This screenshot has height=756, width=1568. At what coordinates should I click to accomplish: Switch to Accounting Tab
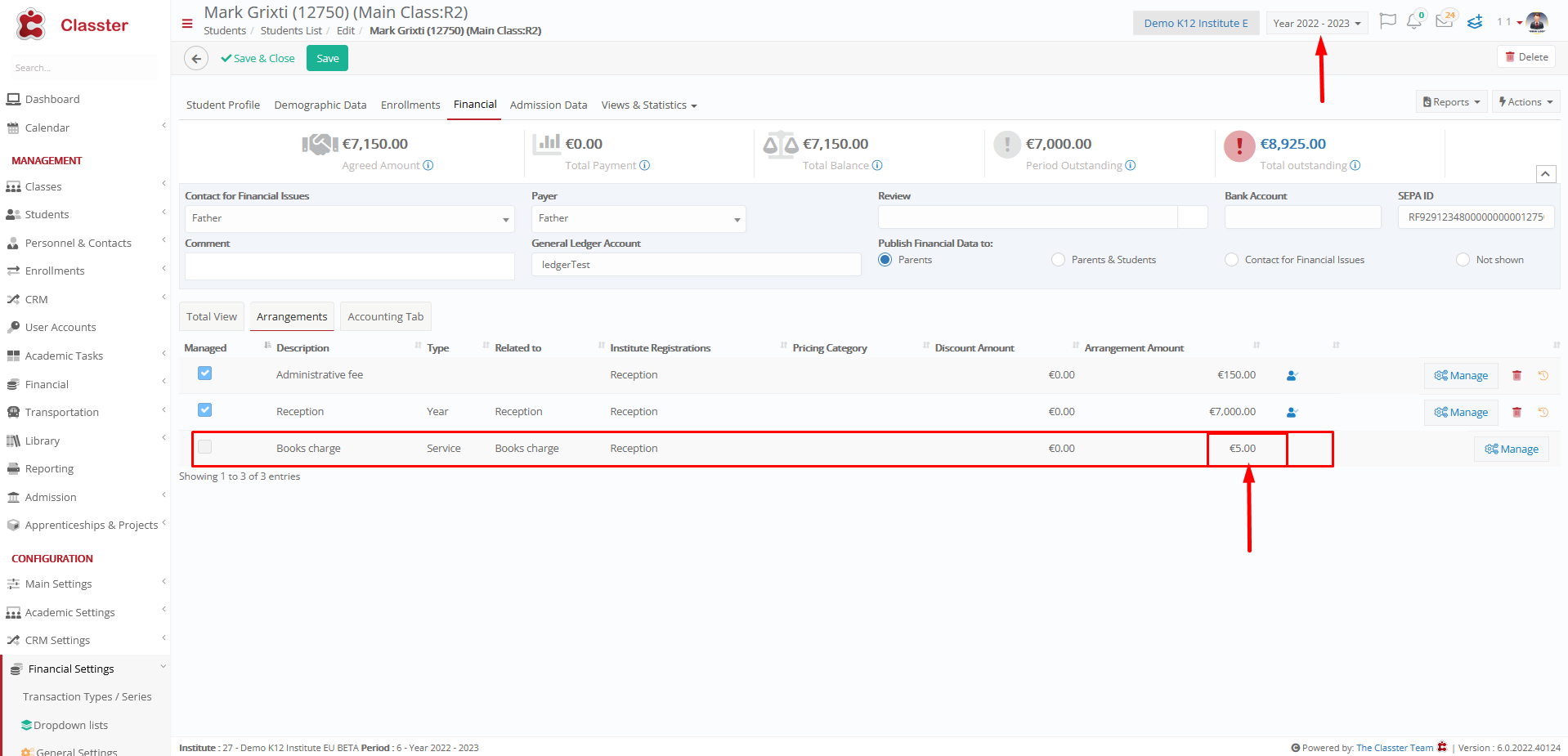click(386, 316)
